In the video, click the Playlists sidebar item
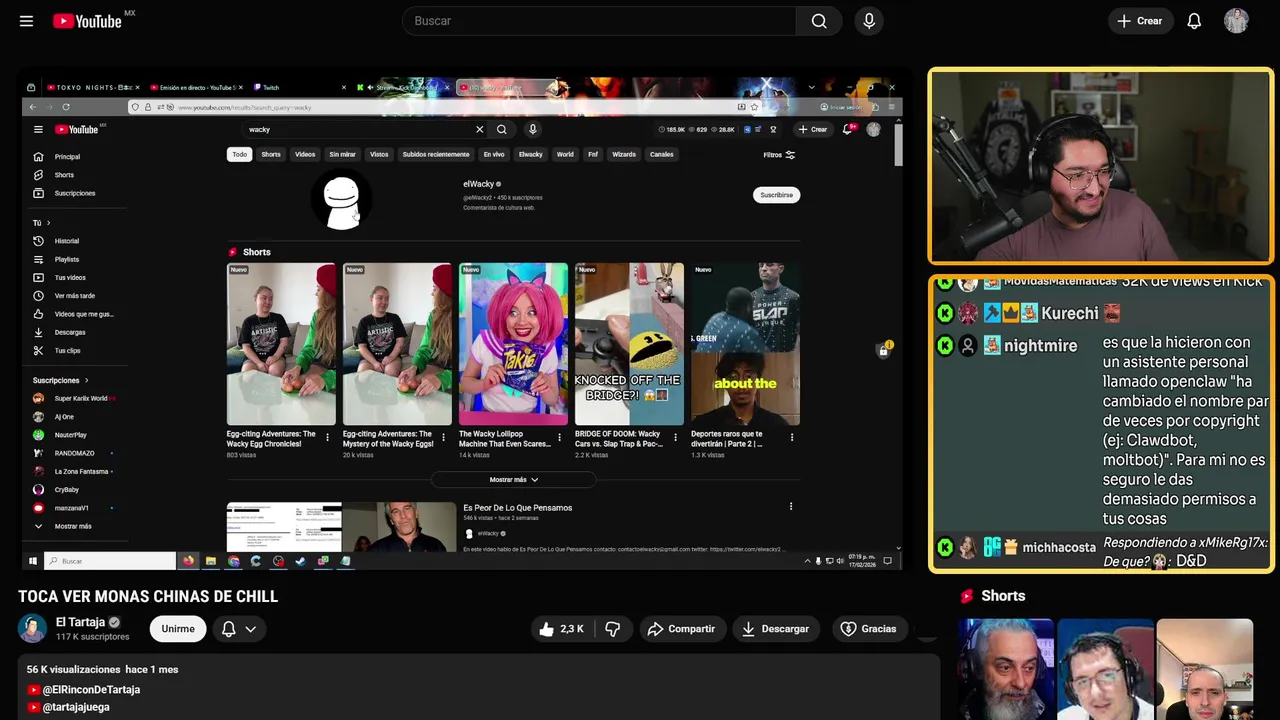Viewport: 1280px width, 720px height. coord(66,259)
